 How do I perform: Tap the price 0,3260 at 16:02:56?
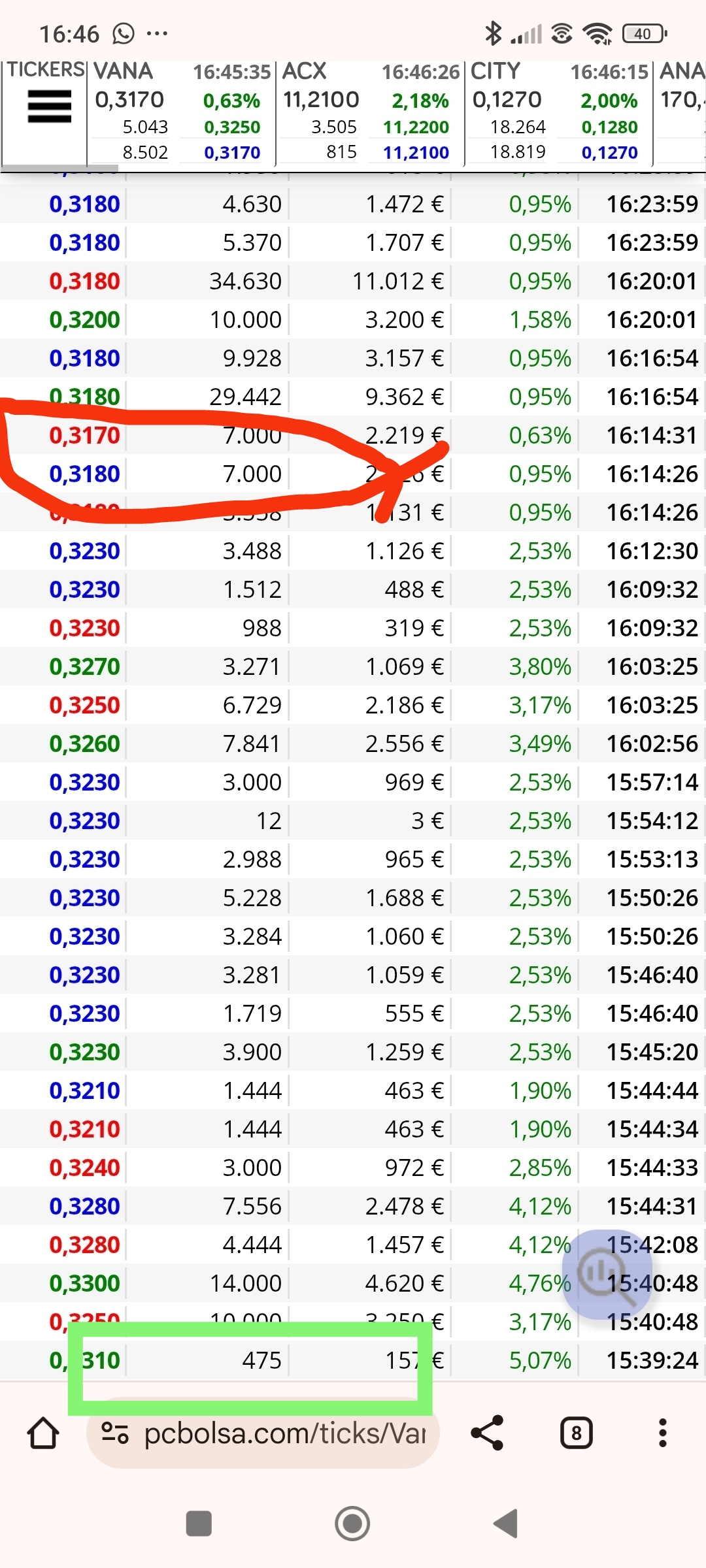point(84,743)
